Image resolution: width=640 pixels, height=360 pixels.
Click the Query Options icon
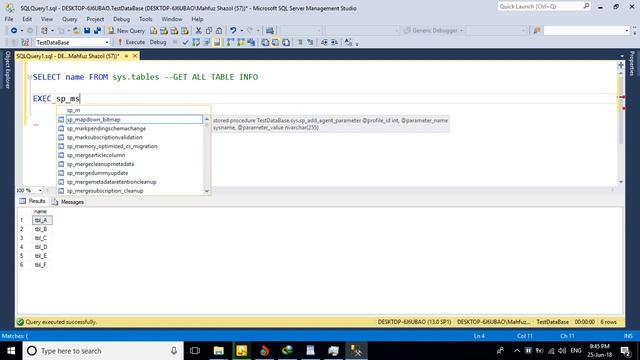click(207, 42)
